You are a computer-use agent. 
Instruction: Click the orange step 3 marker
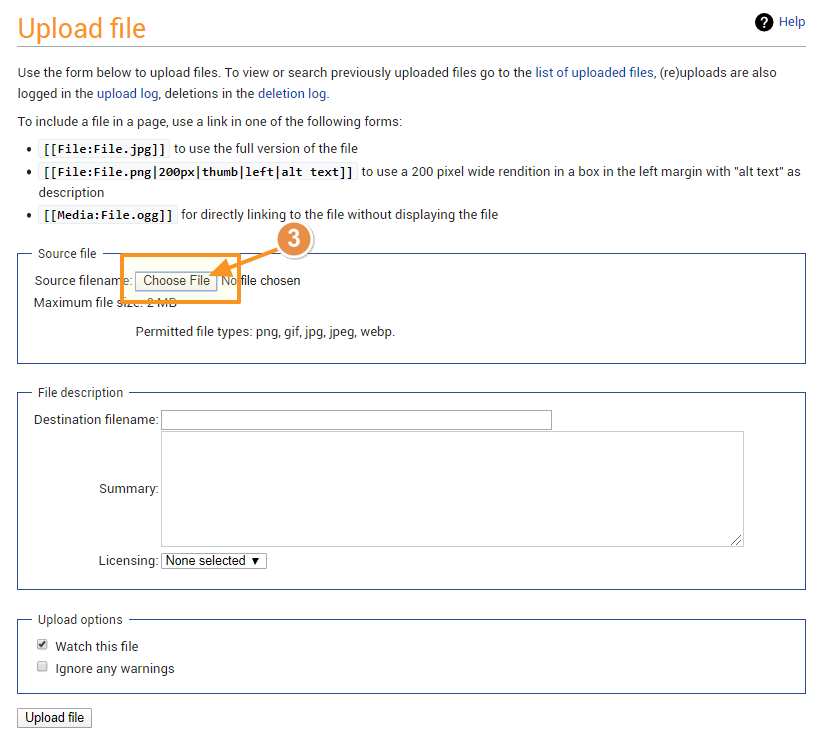[x=293, y=240]
